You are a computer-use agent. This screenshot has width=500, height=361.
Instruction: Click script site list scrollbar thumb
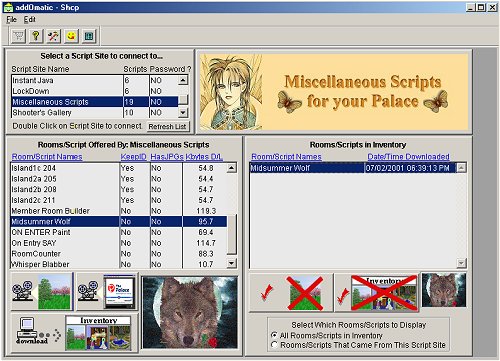[183, 100]
